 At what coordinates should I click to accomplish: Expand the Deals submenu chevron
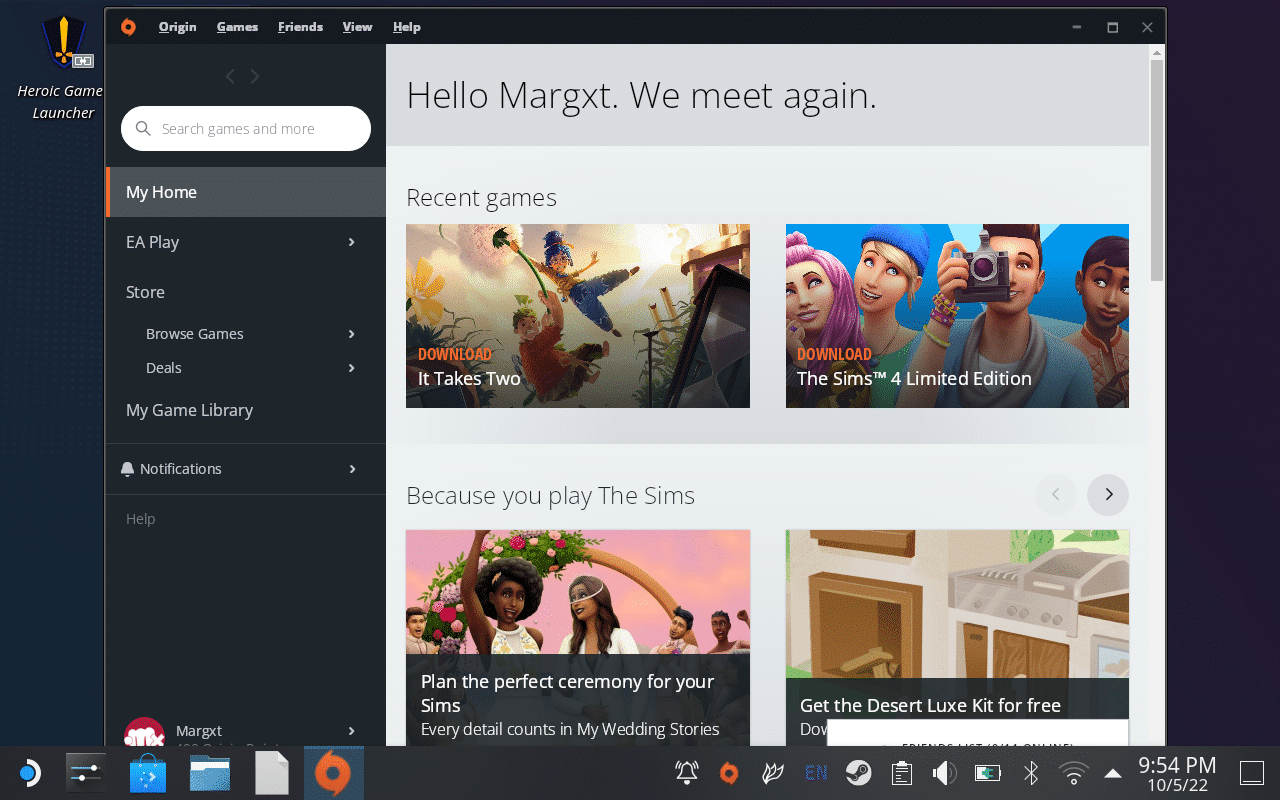pos(351,368)
